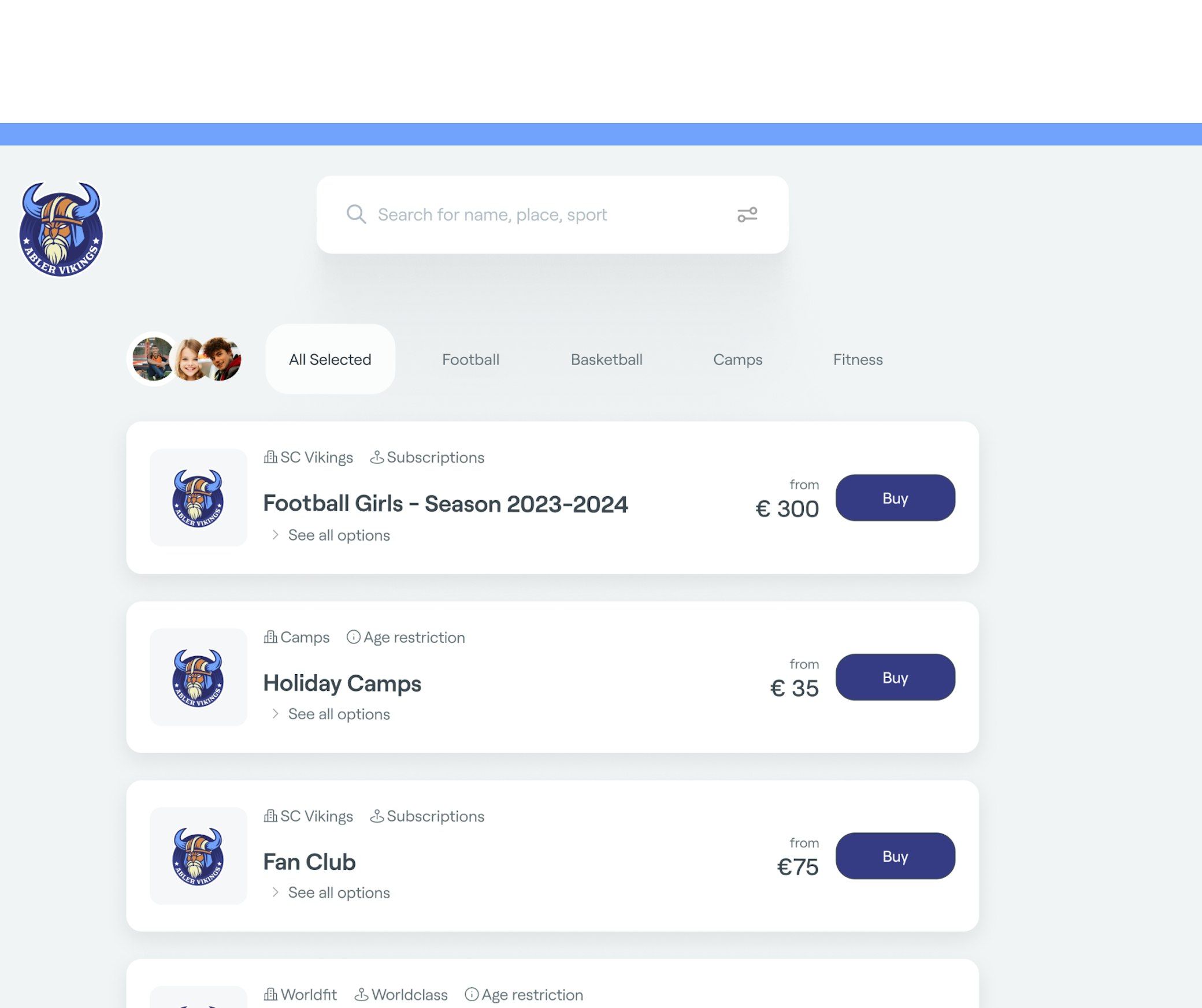Image resolution: width=1202 pixels, height=1008 pixels.
Task: Buy the Football Girls Season 2023-2024
Action: (x=895, y=498)
